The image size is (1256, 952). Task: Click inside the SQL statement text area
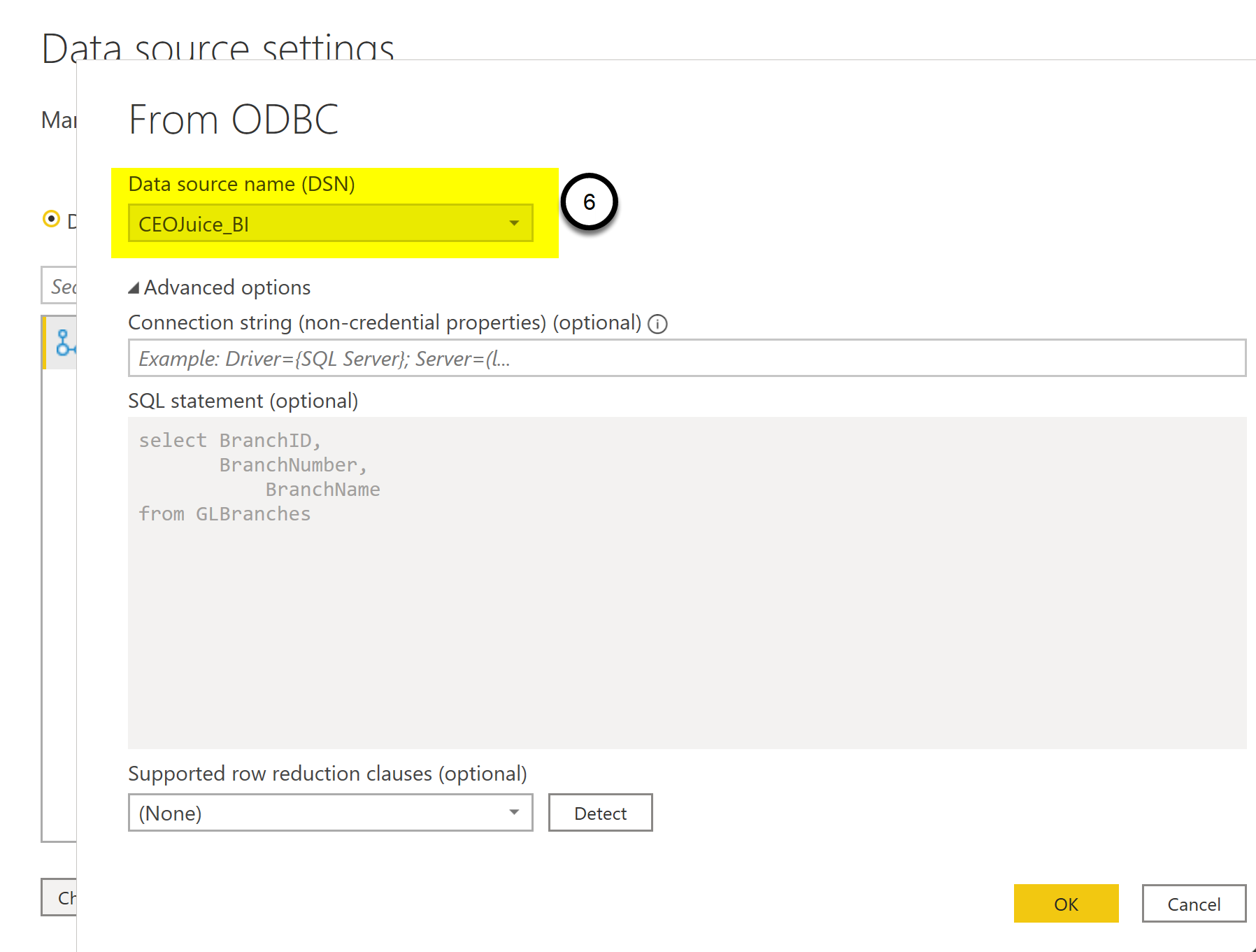coord(687,583)
